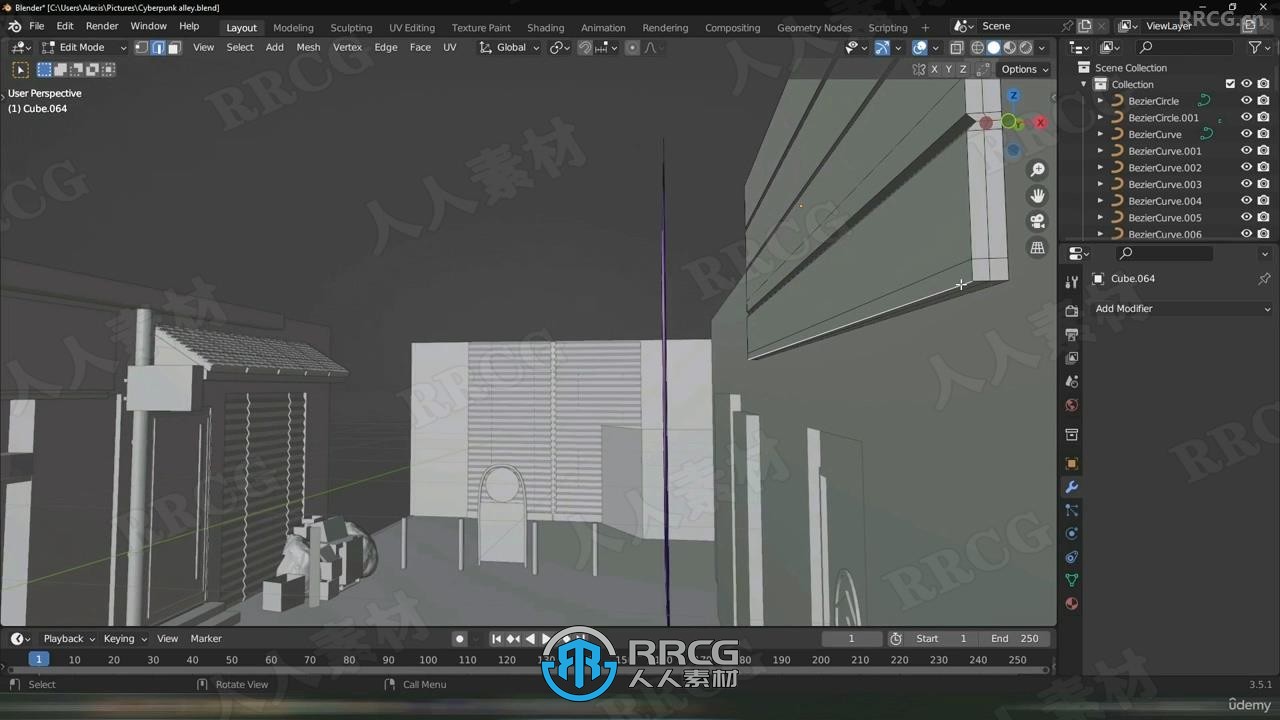The height and width of the screenshot is (720, 1280).
Task: Open the Particles properties tab
Action: [1072, 510]
